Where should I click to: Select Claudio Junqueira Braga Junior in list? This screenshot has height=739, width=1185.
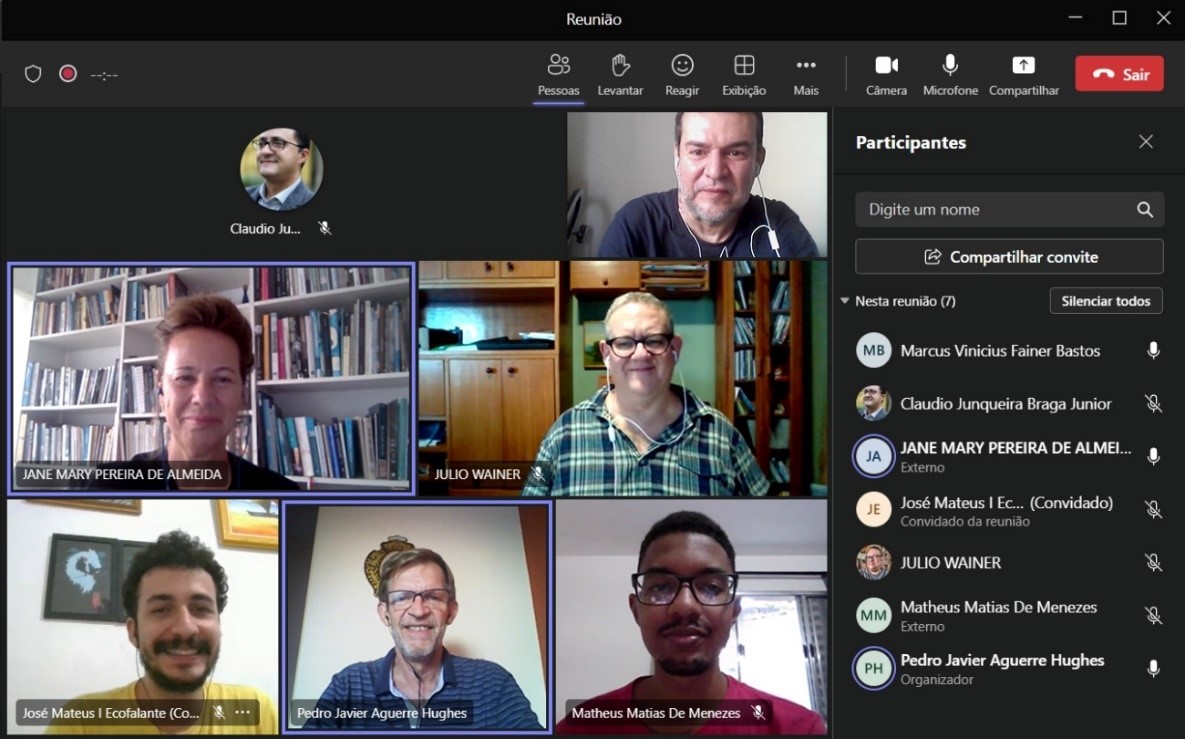1009,404
